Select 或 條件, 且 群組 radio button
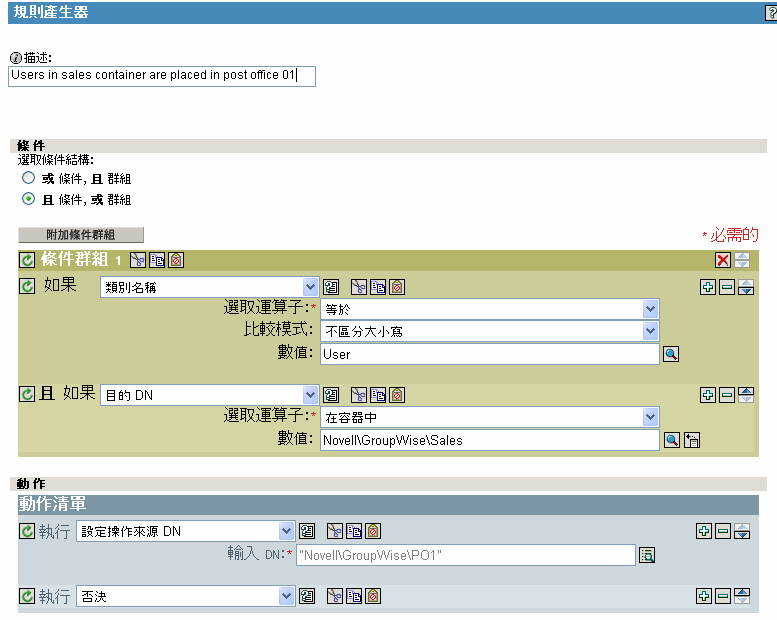This screenshot has height=620, width=777. [x=29, y=178]
